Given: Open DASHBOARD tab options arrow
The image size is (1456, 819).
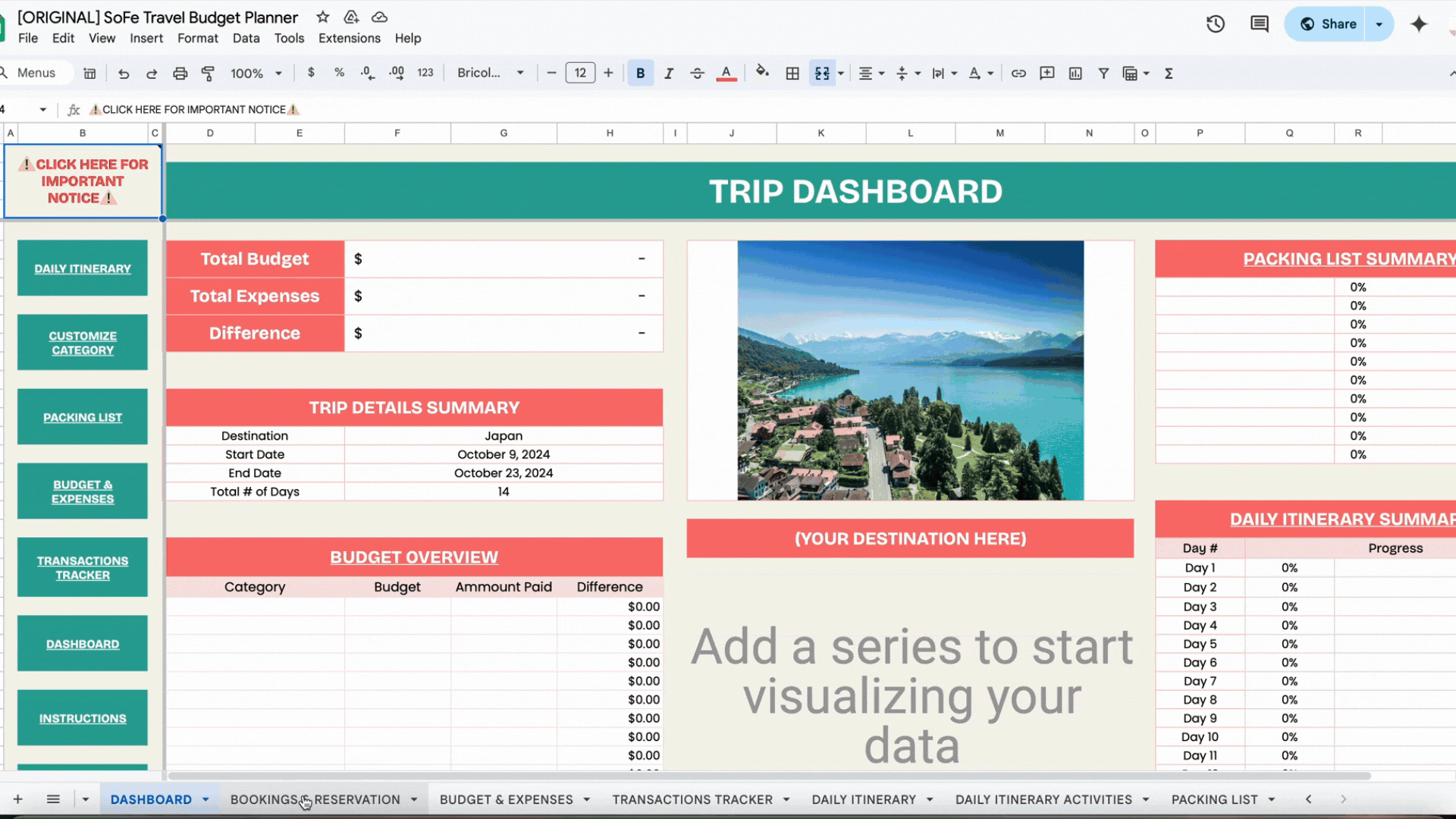Looking at the screenshot, I should (x=206, y=799).
